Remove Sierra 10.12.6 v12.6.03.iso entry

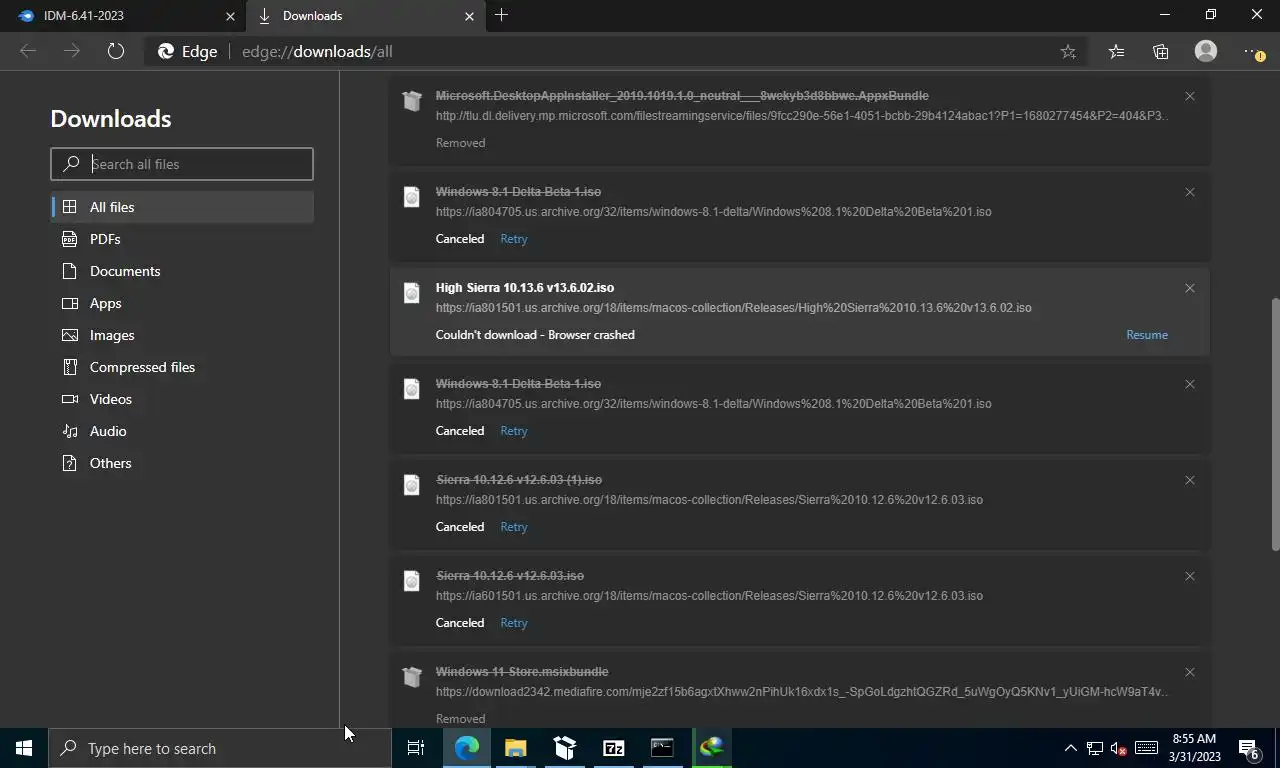pos(1190,576)
